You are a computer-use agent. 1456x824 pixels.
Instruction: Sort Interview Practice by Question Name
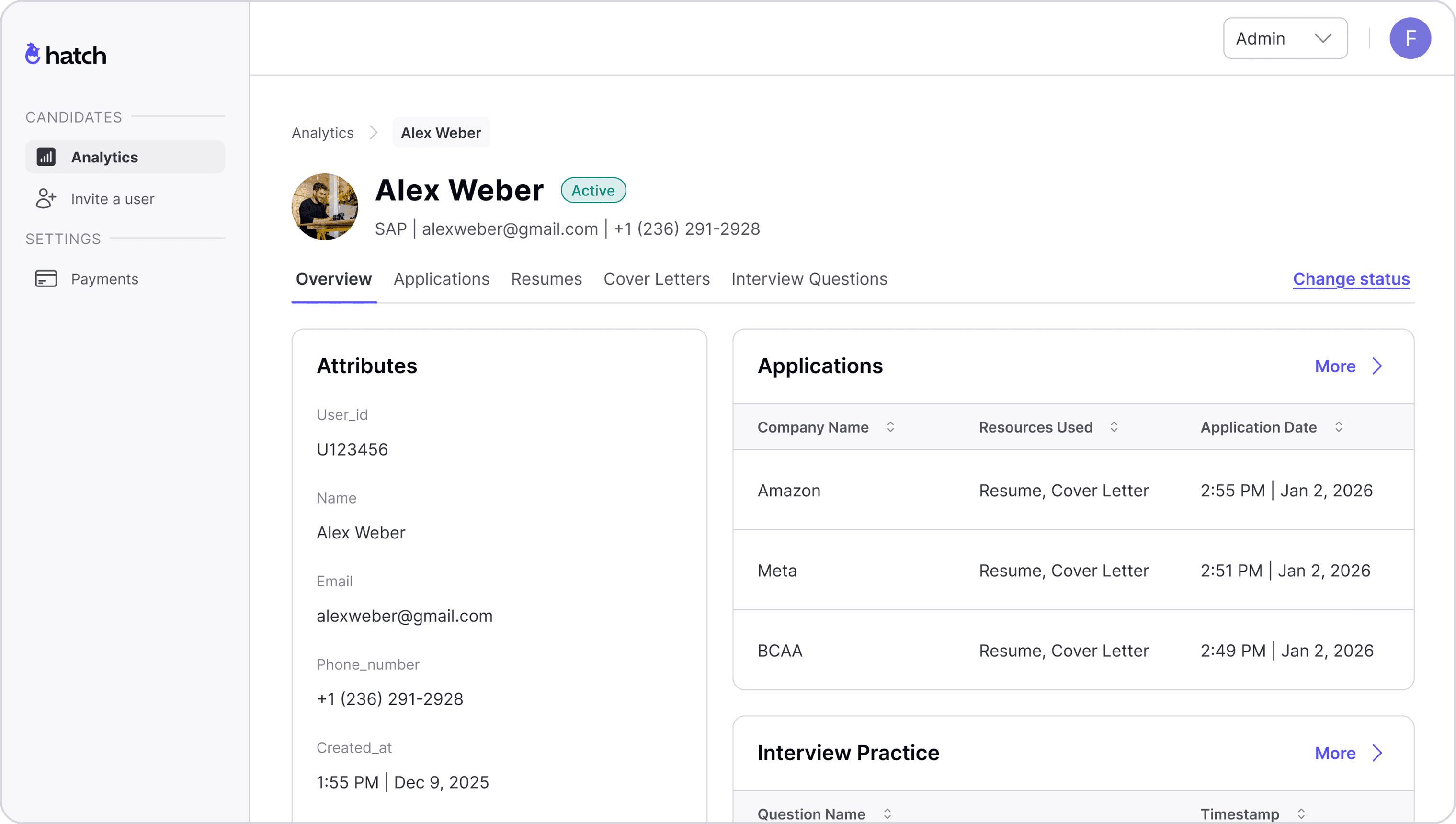(887, 813)
